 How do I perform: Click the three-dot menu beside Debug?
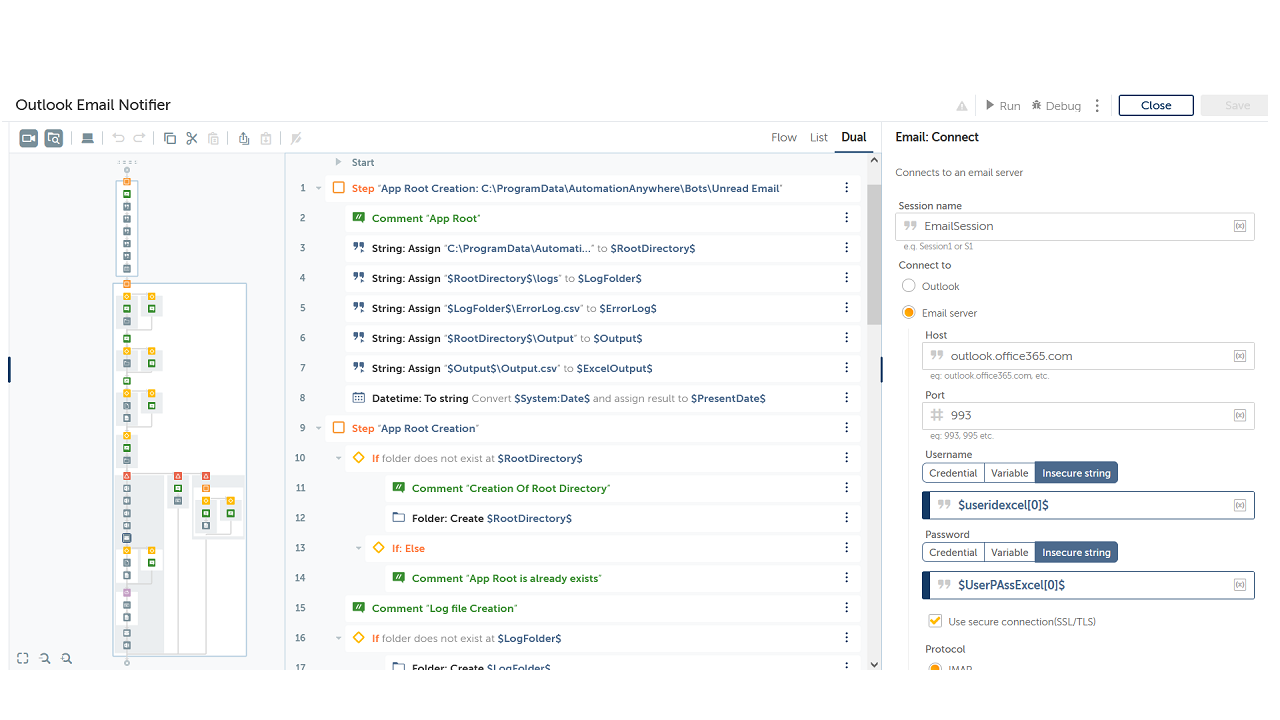point(1097,106)
